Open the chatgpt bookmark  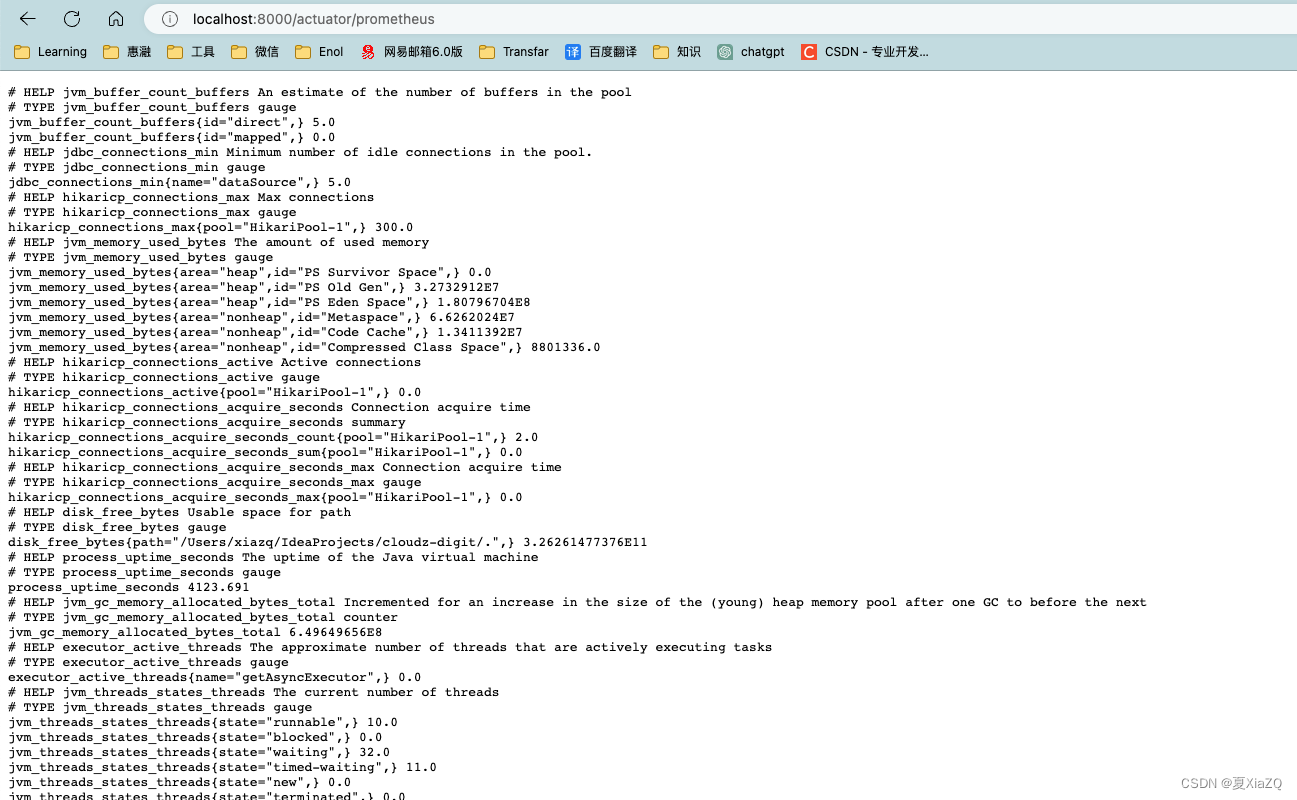coord(751,52)
